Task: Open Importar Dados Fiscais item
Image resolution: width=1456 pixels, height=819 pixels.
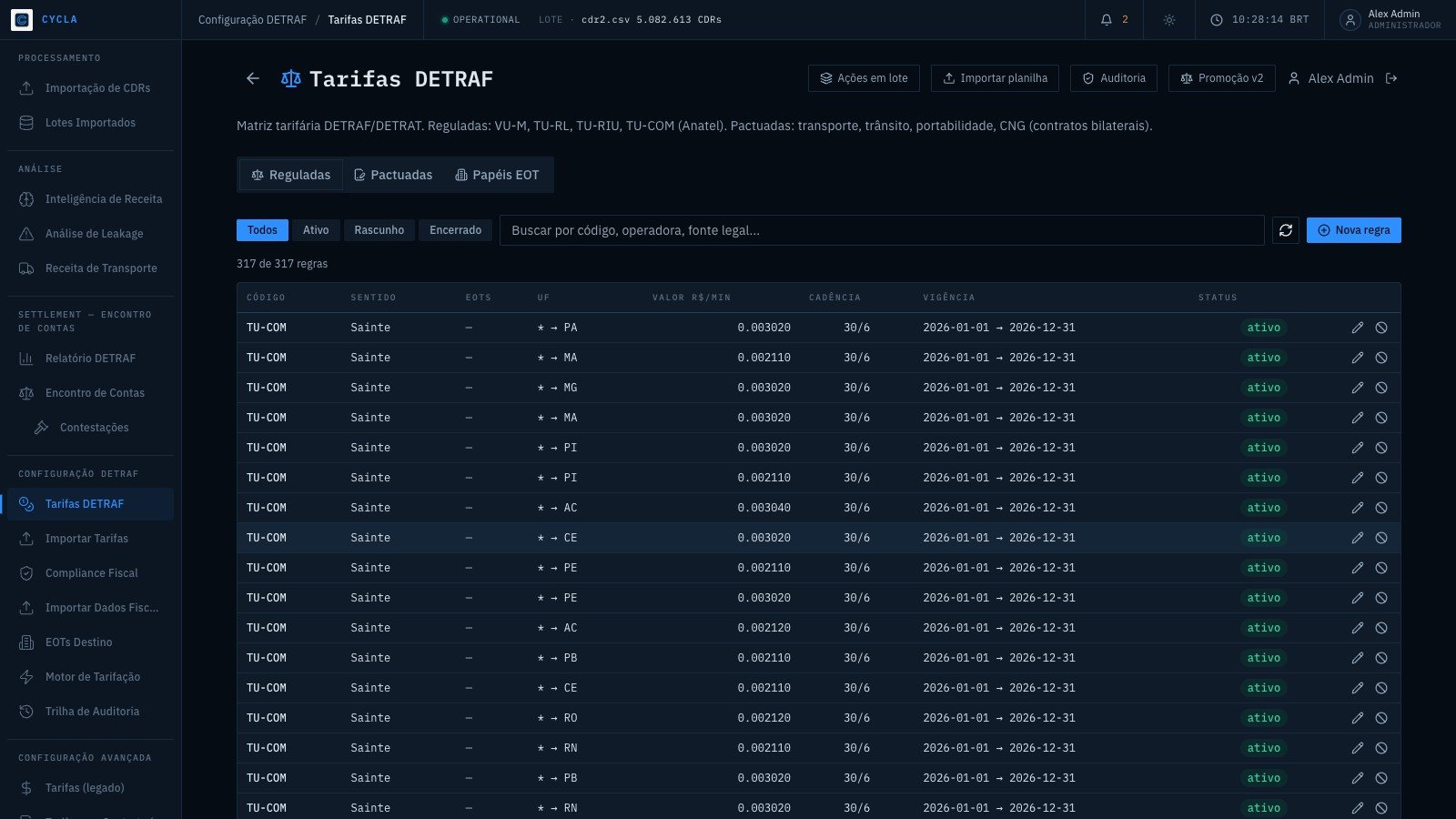Action: tap(90, 608)
